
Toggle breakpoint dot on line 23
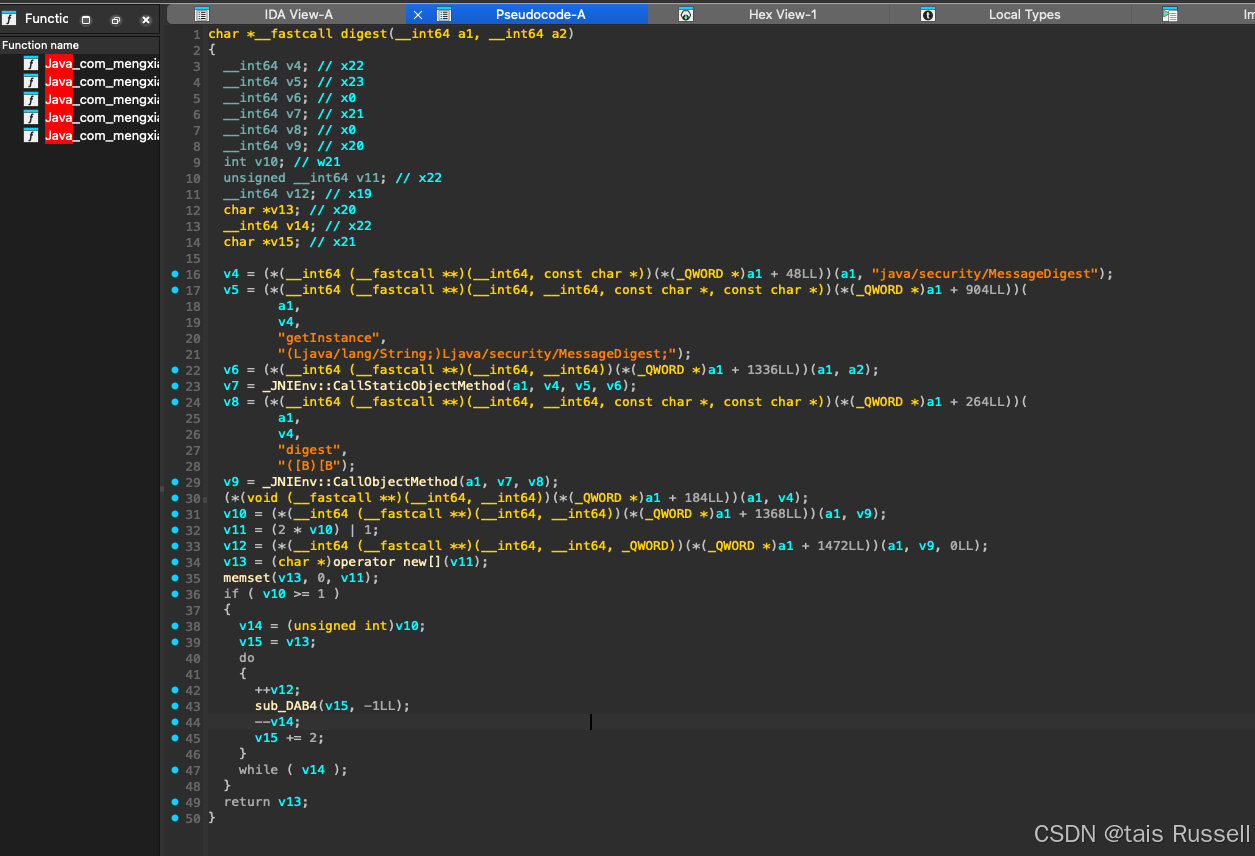(x=175, y=386)
